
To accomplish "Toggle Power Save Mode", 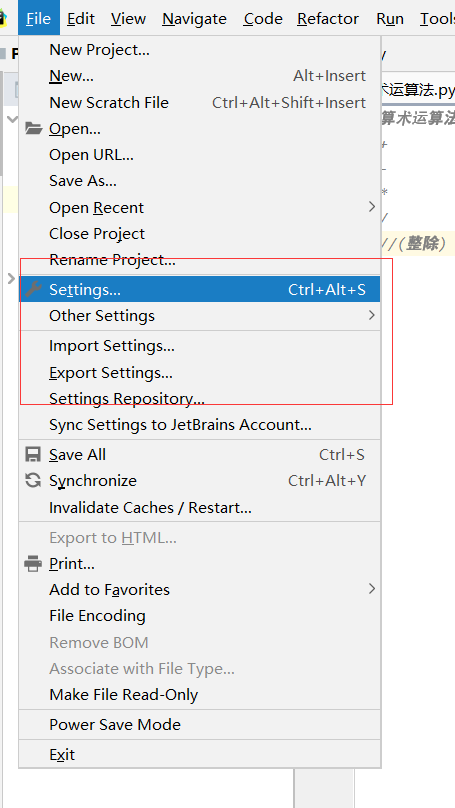I will 200,725.
